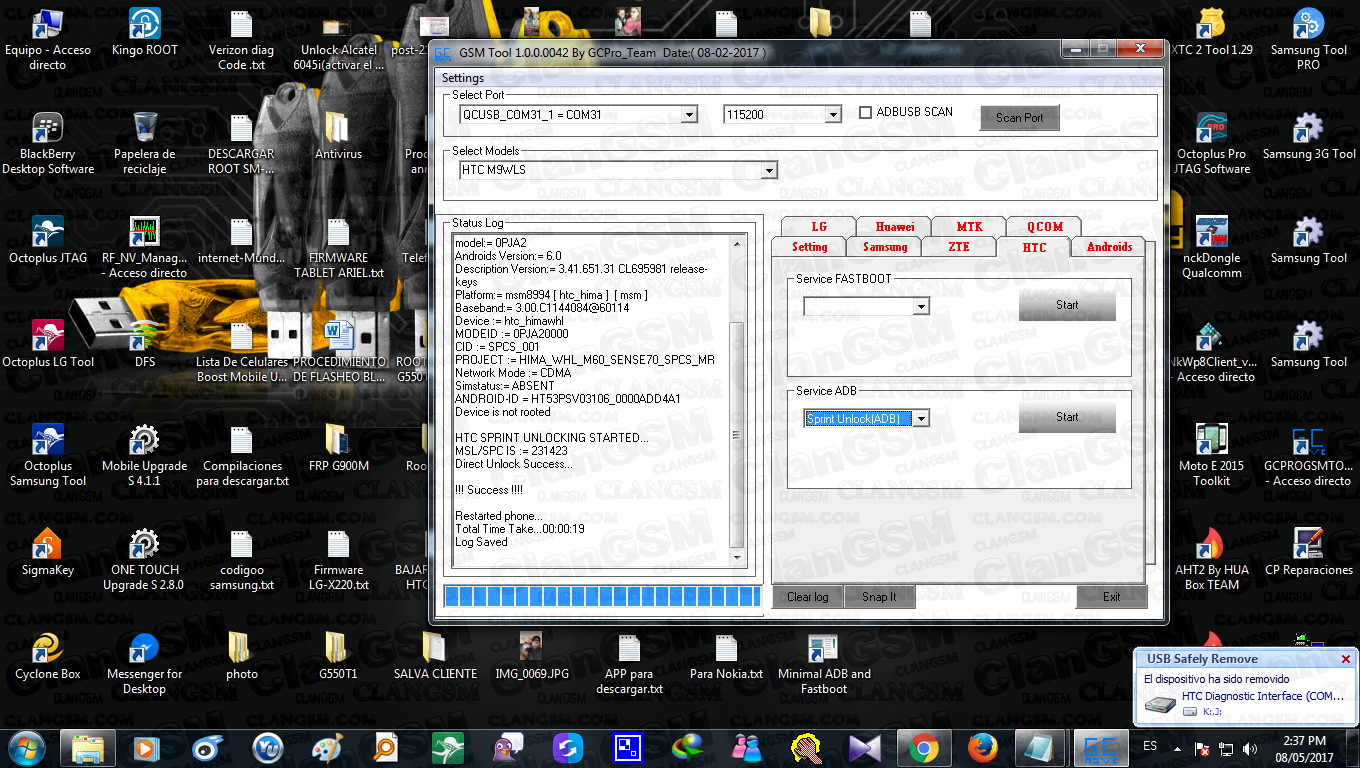The width and height of the screenshot is (1360, 768).
Task: Switch to the MTK tab
Action: (x=969, y=227)
